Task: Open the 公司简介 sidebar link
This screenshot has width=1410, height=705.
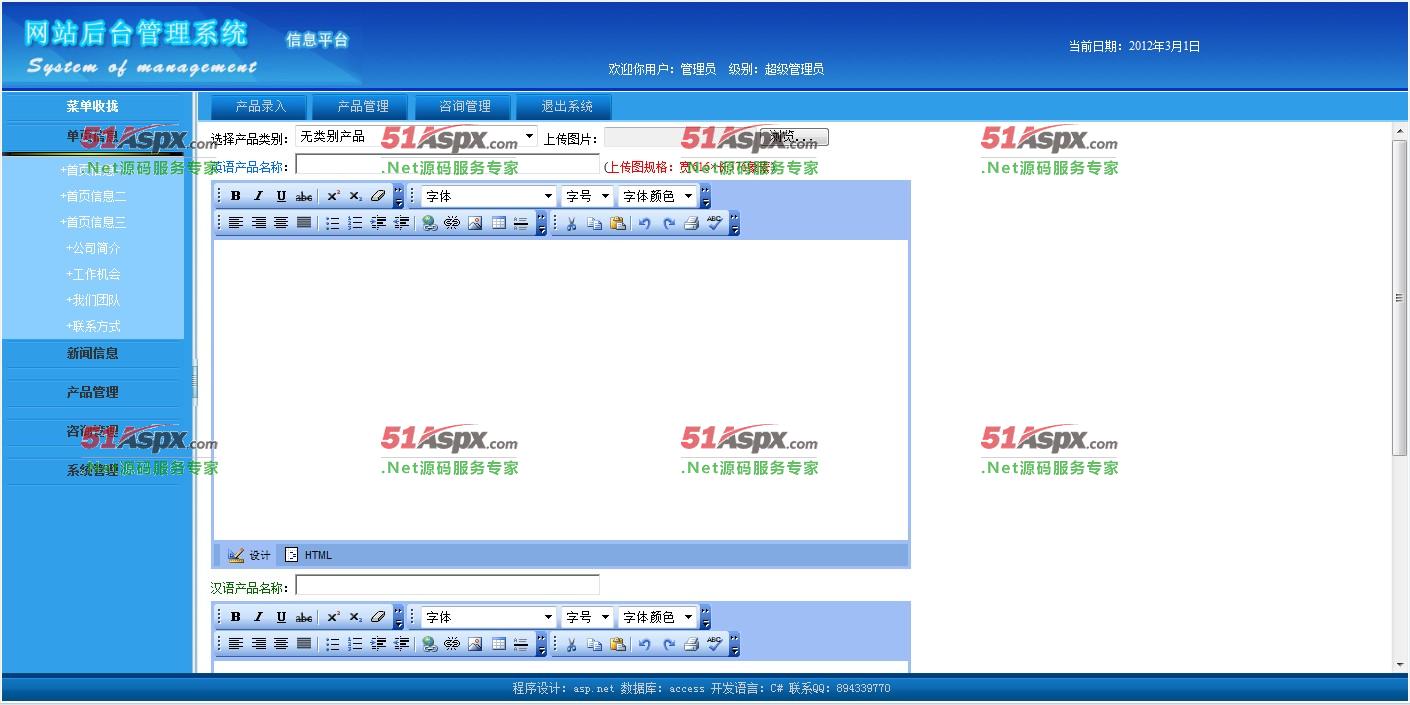Action: tap(93, 248)
